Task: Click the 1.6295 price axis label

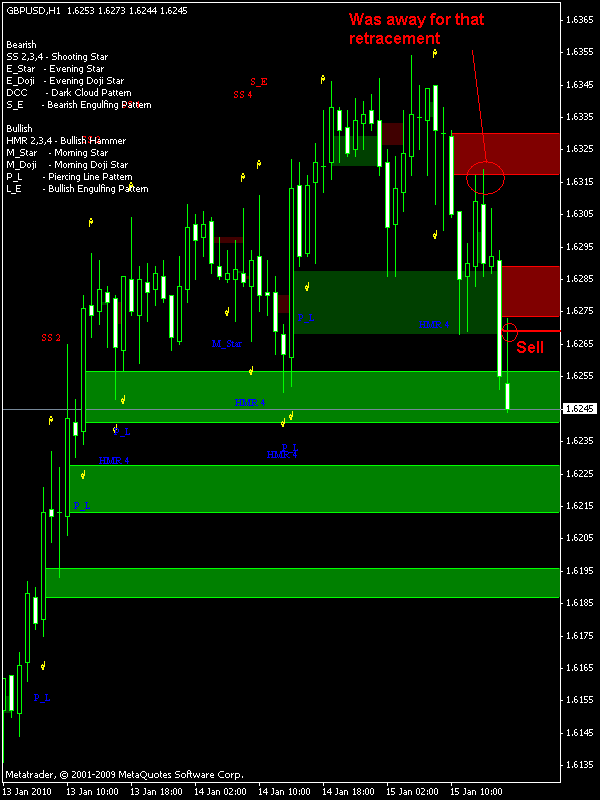Action: (x=580, y=246)
